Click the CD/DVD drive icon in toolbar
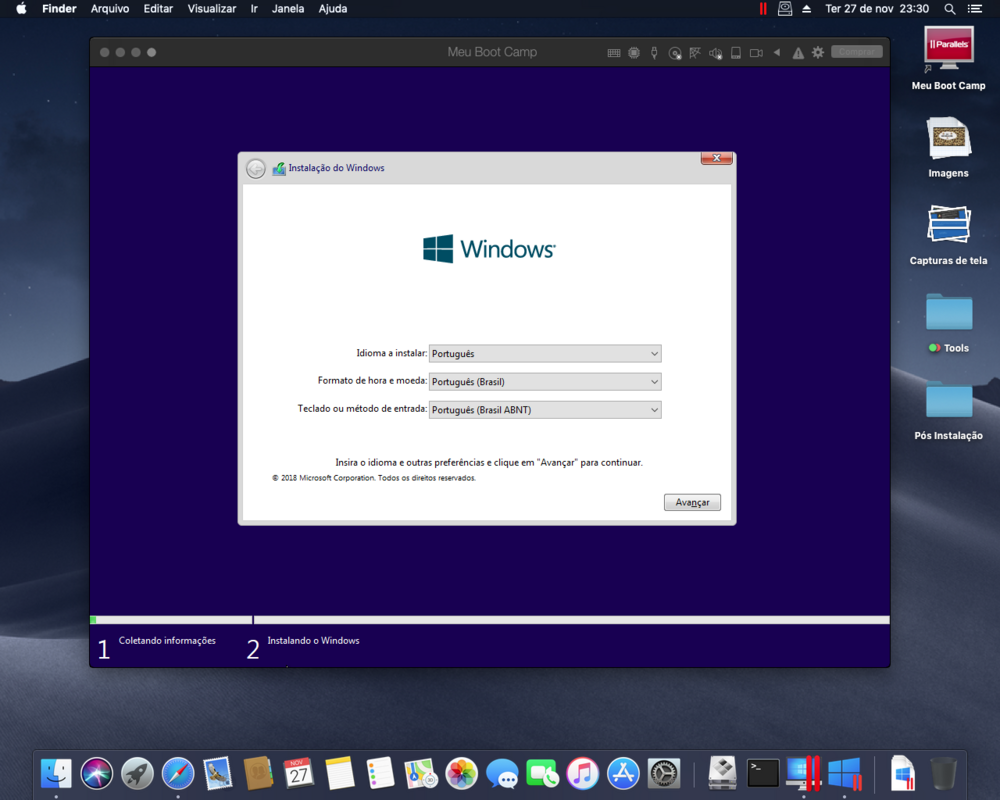The width and height of the screenshot is (1000, 800). click(x=675, y=53)
